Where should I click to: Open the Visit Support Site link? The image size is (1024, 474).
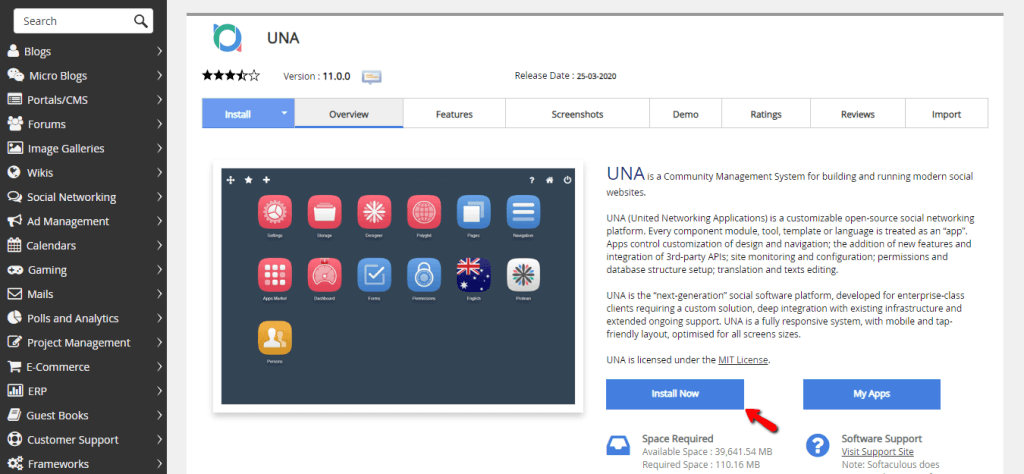tap(877, 452)
